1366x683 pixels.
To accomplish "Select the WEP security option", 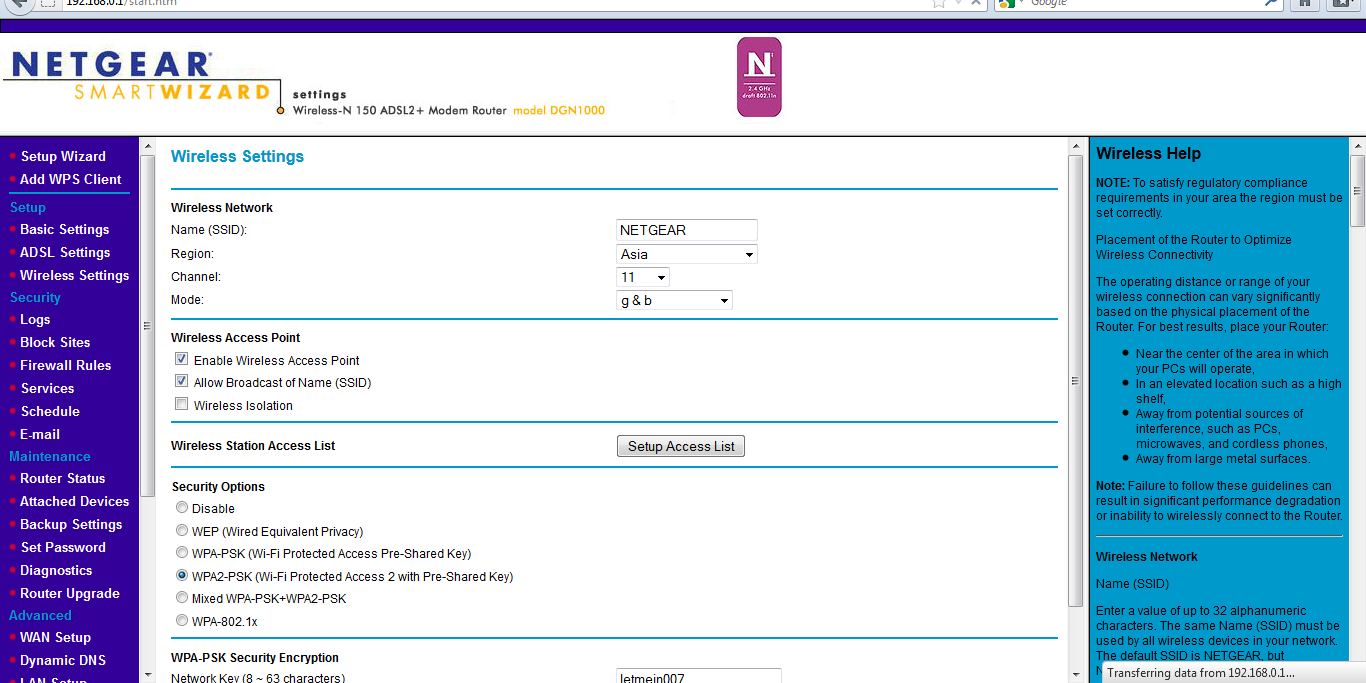I will 181,530.
